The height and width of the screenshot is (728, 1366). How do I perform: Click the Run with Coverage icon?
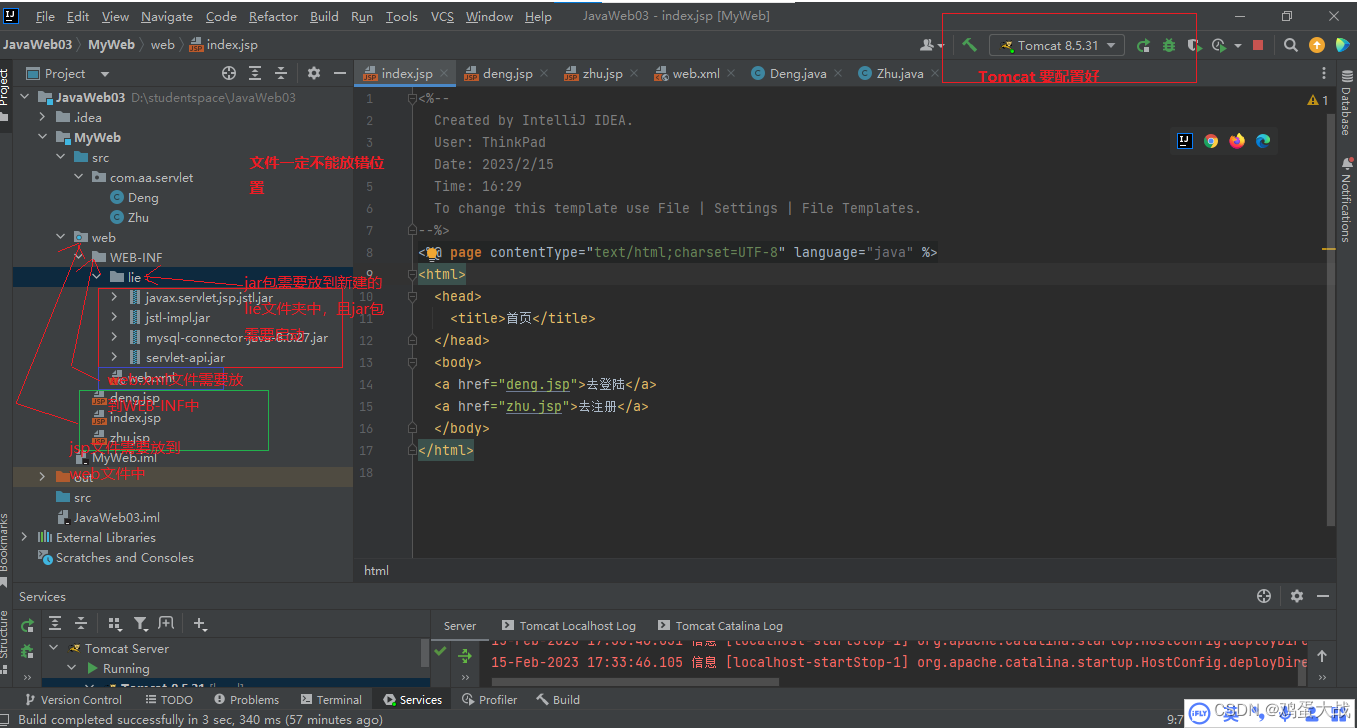tap(1196, 45)
